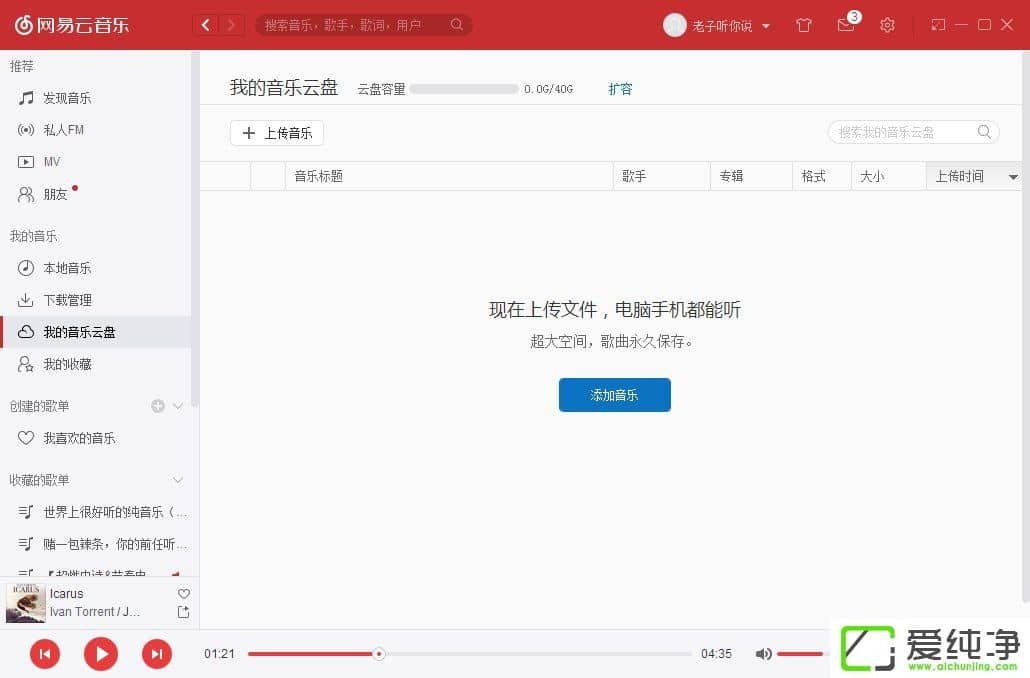This screenshot has width=1030, height=678.
Task: Open the settings gear icon
Action: click(887, 25)
